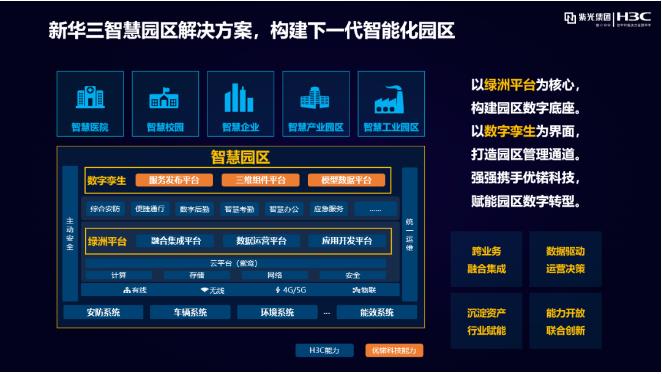662x374 pixels.
Task: Click the wired network (有线) icon
Action: click(x=127, y=290)
